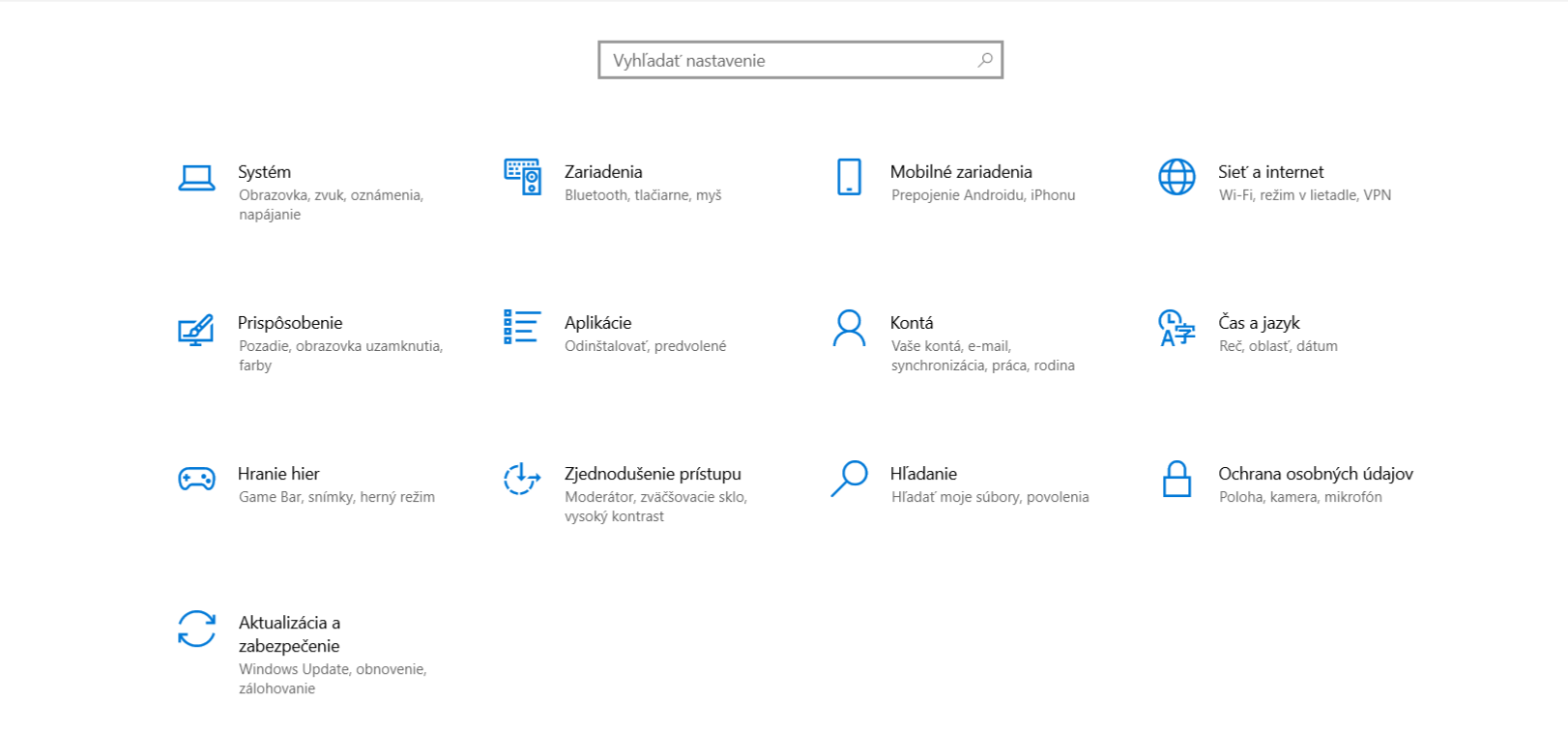
Task: Click the Zjednodušenie prístupu icon
Action: 522,479
